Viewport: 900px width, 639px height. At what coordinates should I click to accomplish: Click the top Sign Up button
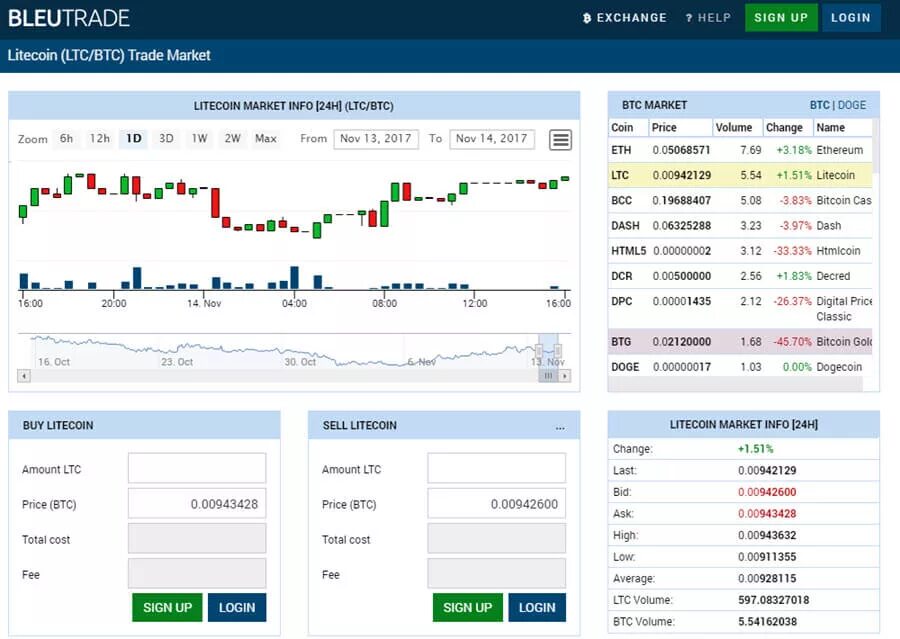781,18
